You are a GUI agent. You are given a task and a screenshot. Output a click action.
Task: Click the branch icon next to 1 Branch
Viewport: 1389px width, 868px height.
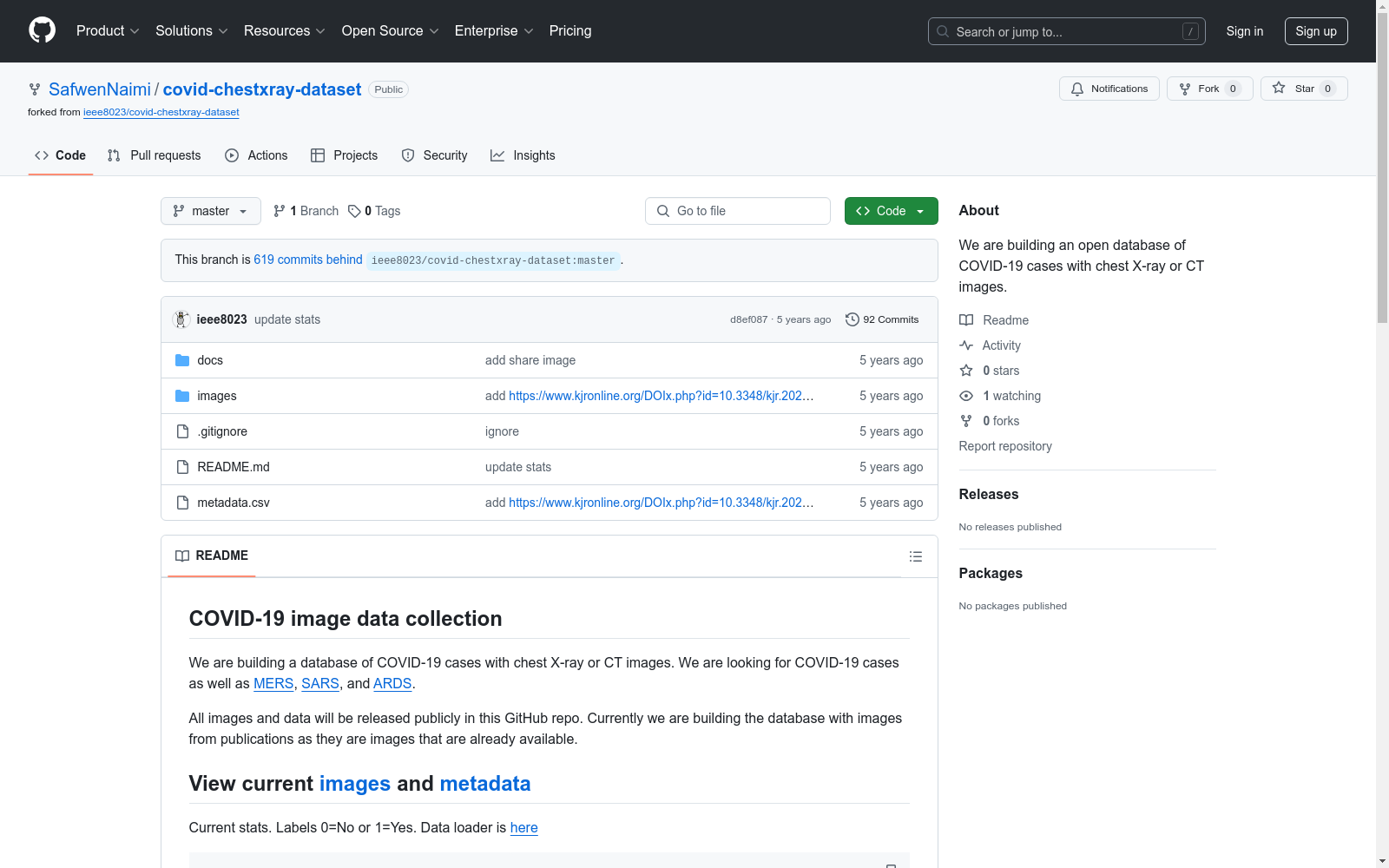tap(280, 211)
